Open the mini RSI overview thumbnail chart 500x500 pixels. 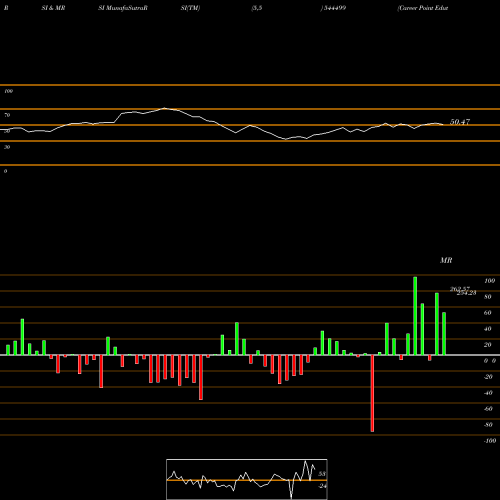247,479
